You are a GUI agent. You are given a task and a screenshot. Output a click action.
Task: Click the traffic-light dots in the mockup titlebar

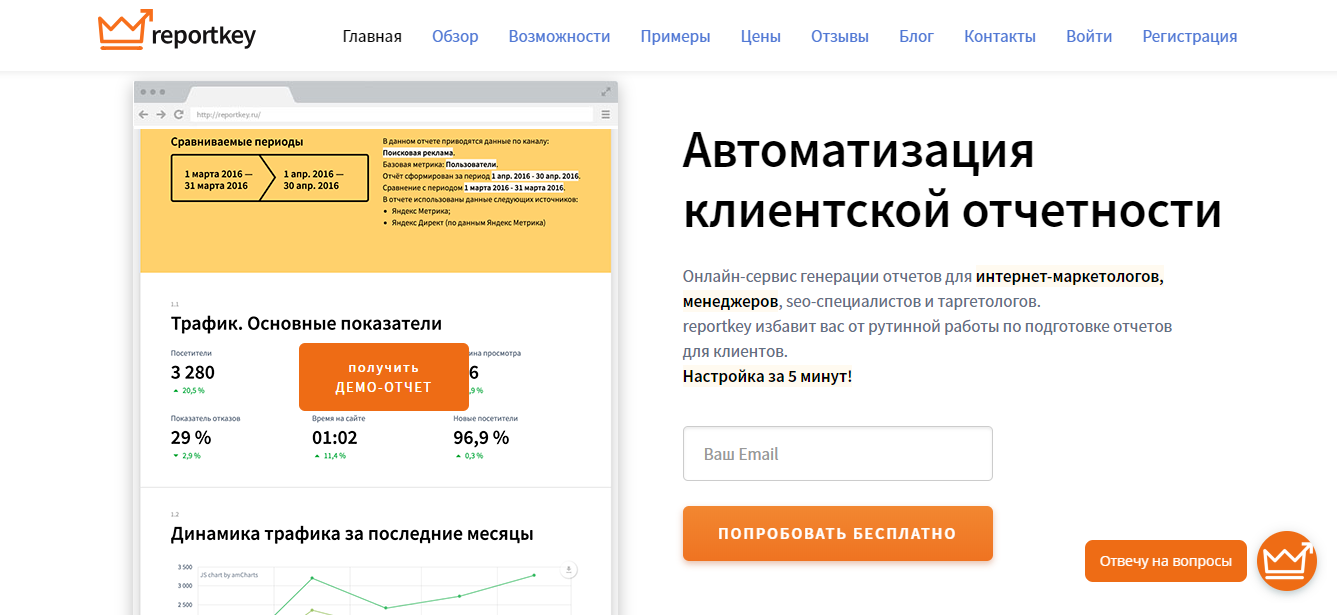point(151,91)
